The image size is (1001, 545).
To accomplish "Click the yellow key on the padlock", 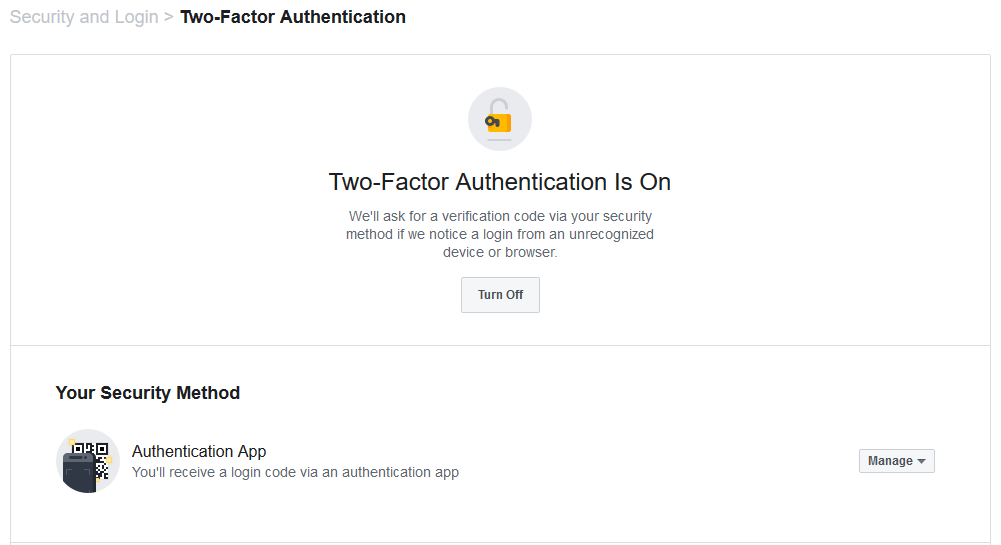I will [492, 122].
